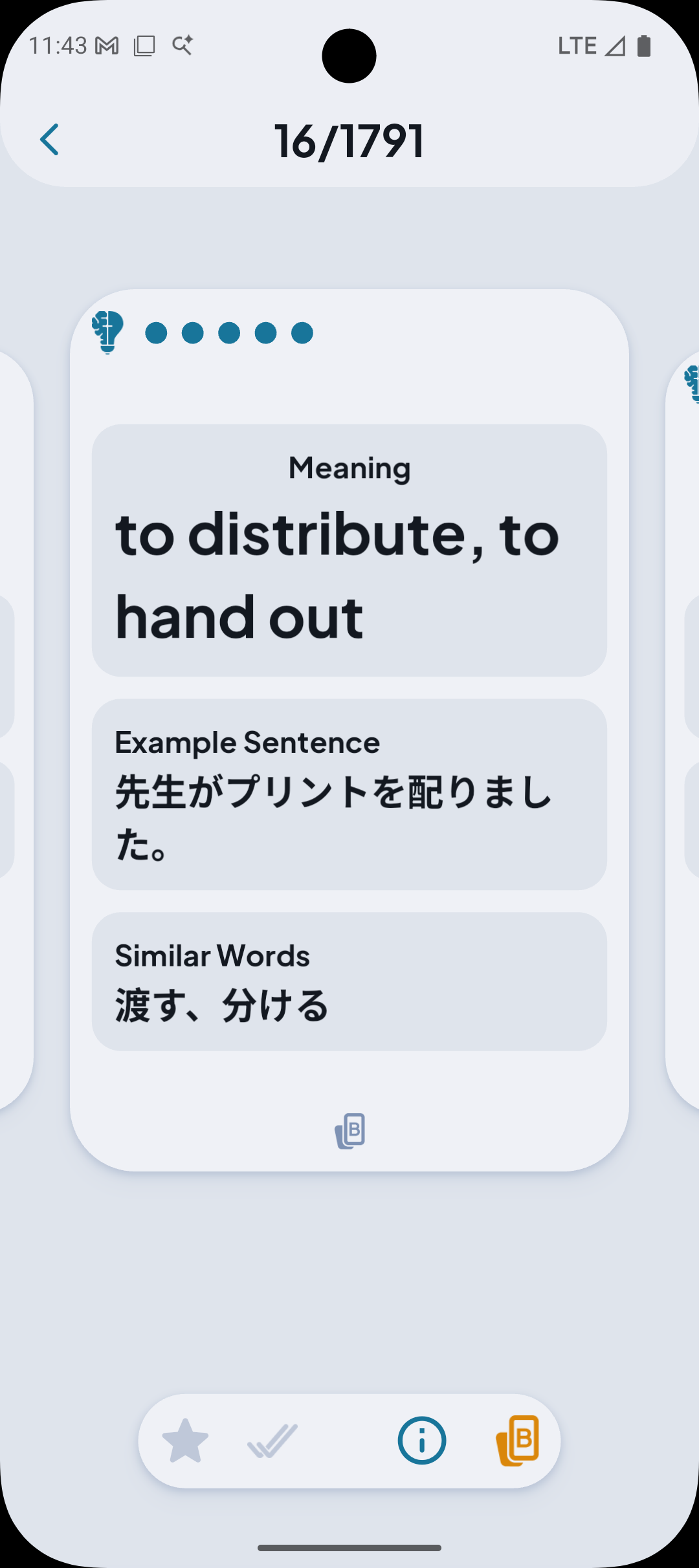Tap the orange flashcard mode icon
Viewport: 699px width, 1568px height.
tap(518, 1441)
